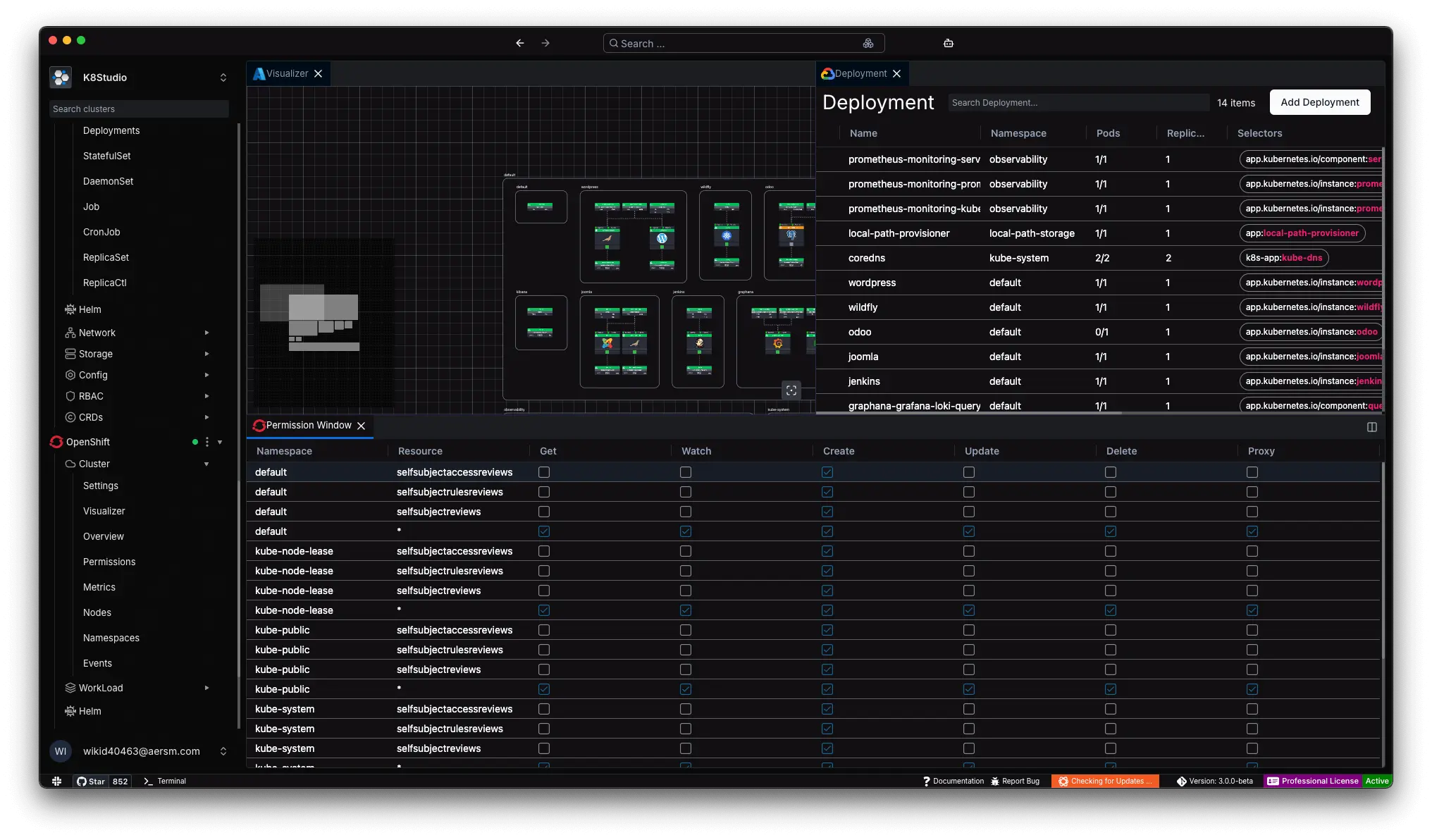The width and height of the screenshot is (1432, 840).
Task: Click the fit-to-screen icon in Visualizer
Action: pos(791,390)
